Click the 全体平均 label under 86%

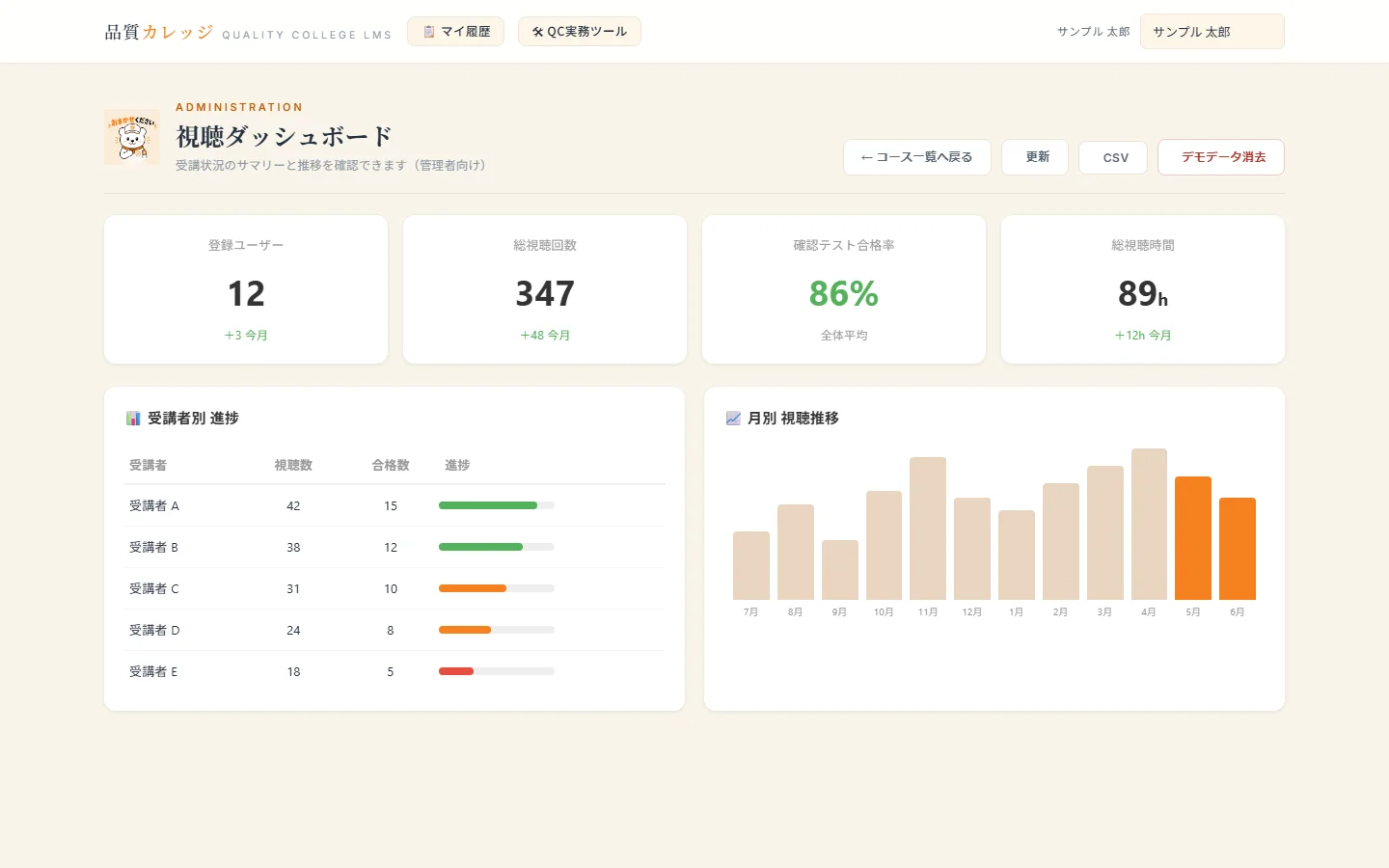844,336
